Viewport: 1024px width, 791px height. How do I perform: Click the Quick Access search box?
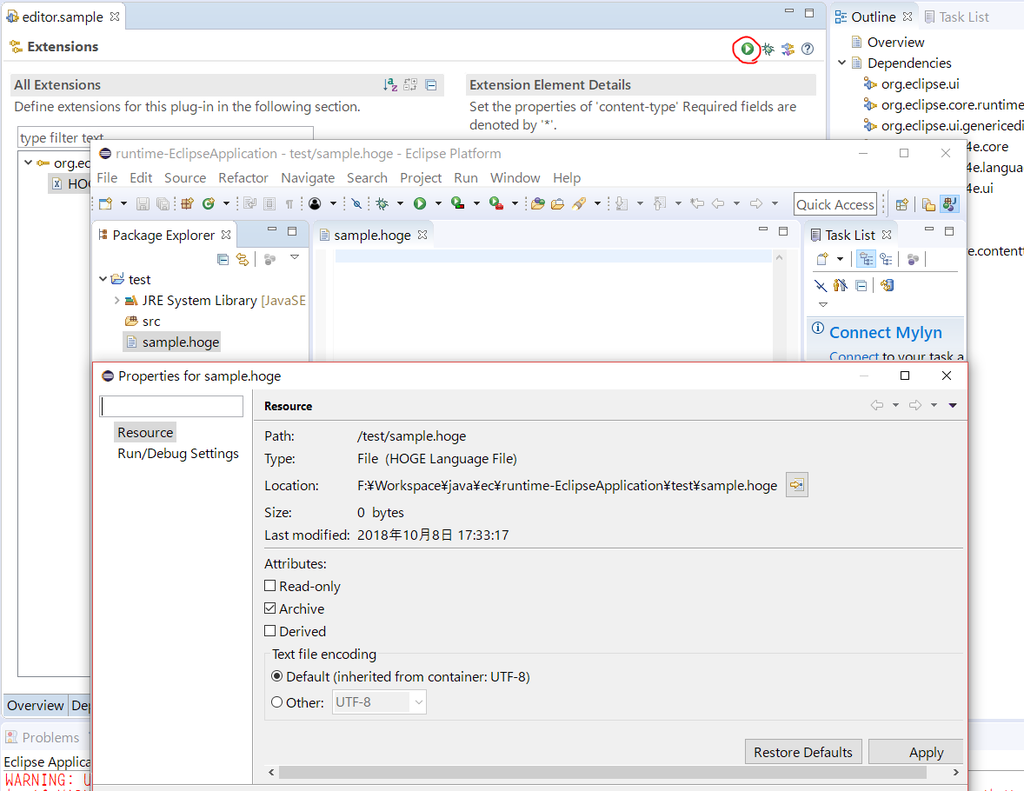(x=835, y=204)
